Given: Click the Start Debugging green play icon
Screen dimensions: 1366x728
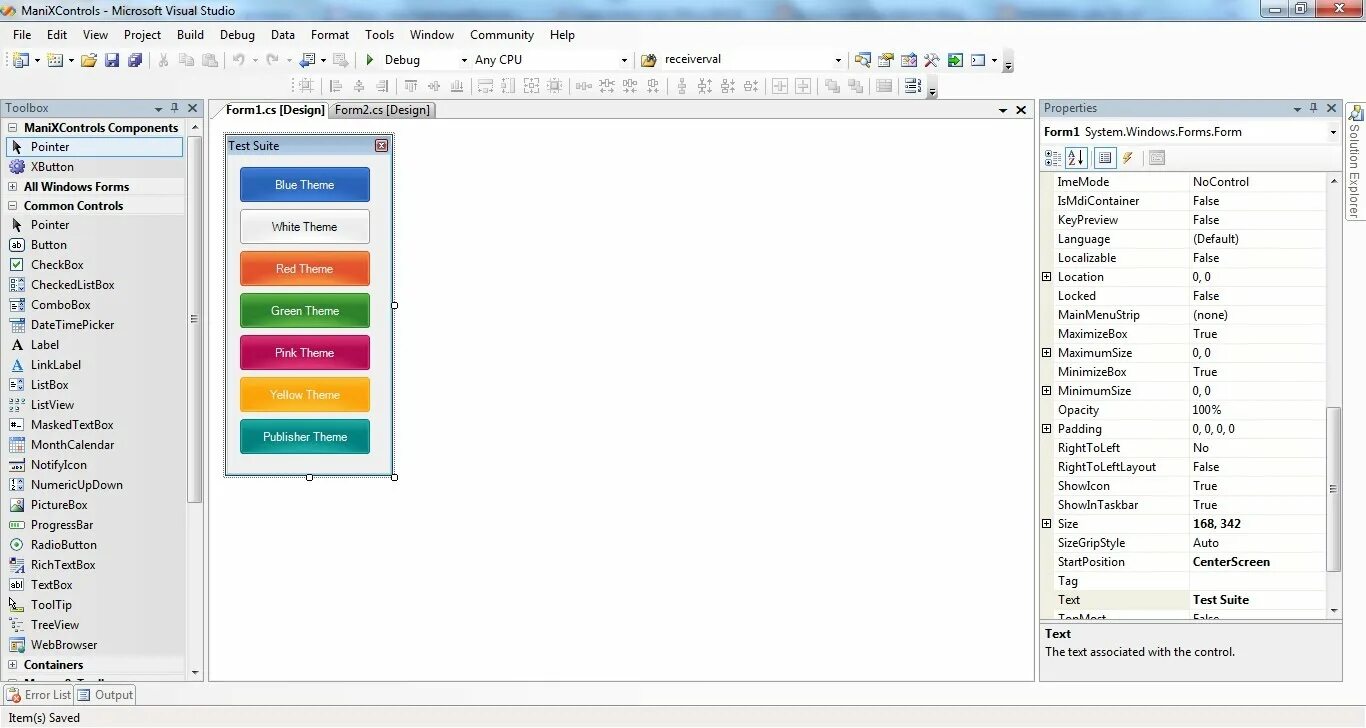Looking at the screenshot, I should (x=370, y=60).
